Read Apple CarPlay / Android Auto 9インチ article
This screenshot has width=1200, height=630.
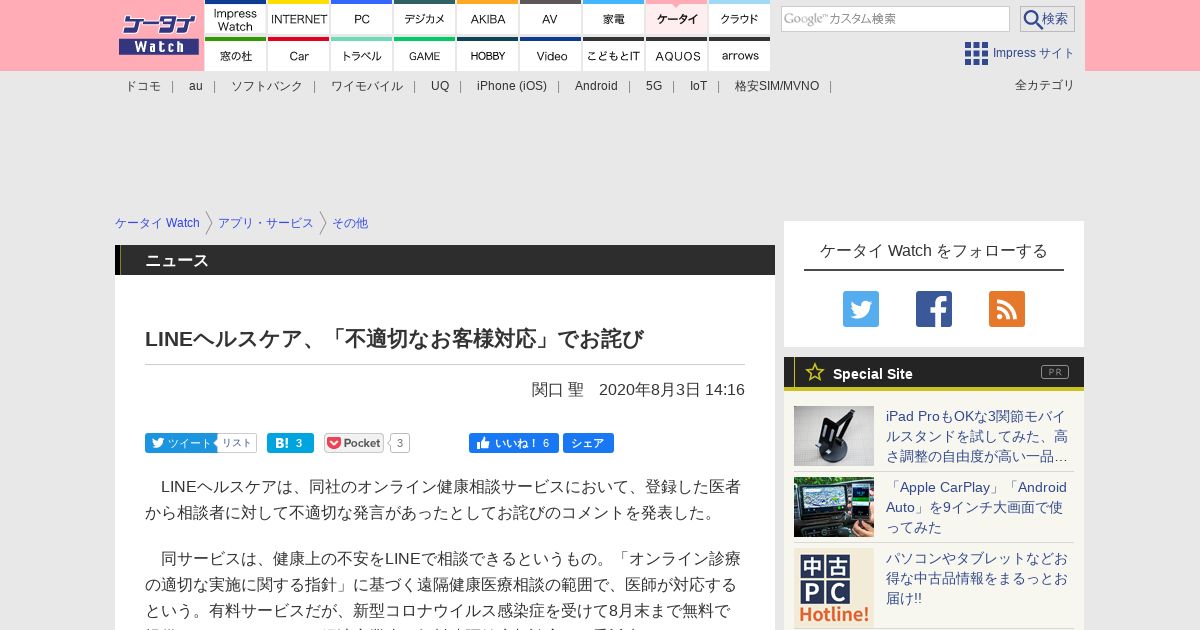pyautogui.click(x=977, y=507)
